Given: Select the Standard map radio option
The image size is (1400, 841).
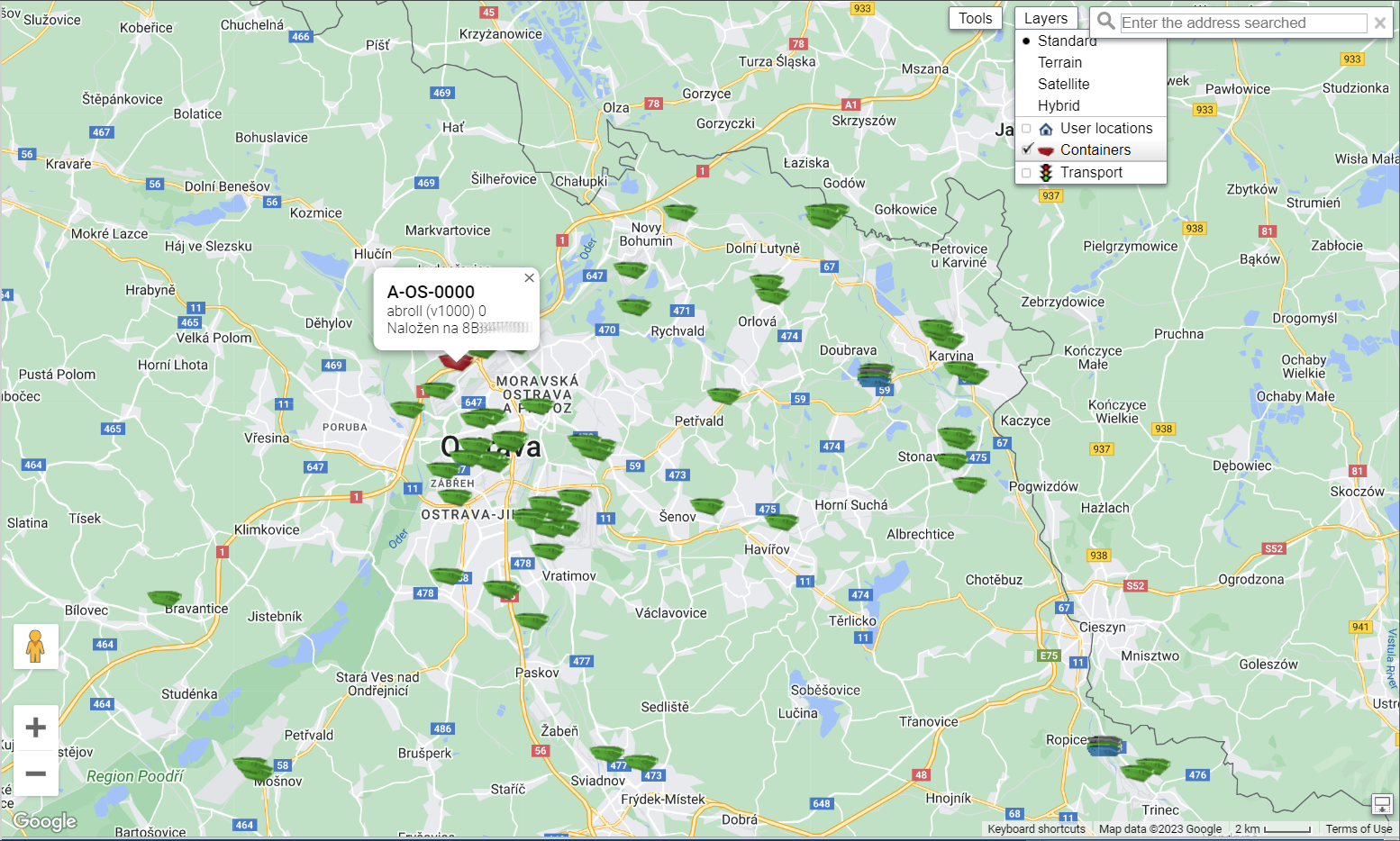Looking at the screenshot, I should 1026,41.
